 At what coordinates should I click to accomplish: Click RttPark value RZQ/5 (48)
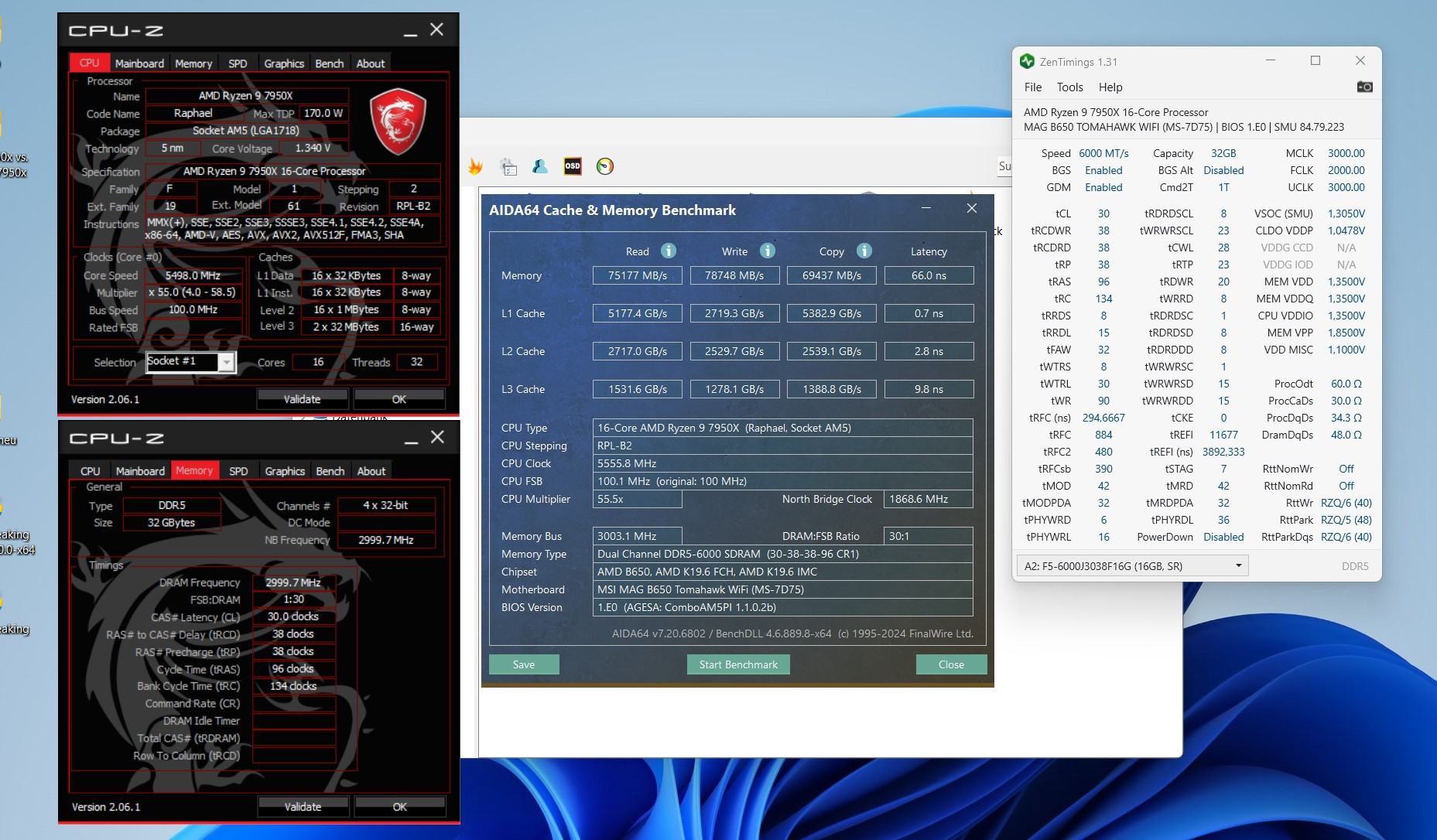(x=1346, y=520)
